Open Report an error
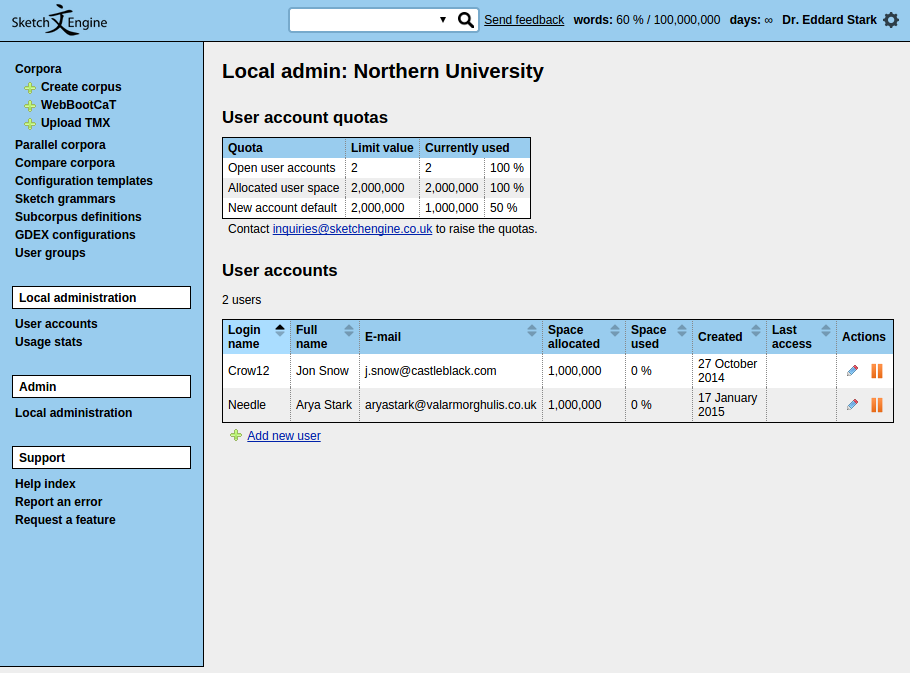Viewport: 910px width, 673px height. point(59,501)
